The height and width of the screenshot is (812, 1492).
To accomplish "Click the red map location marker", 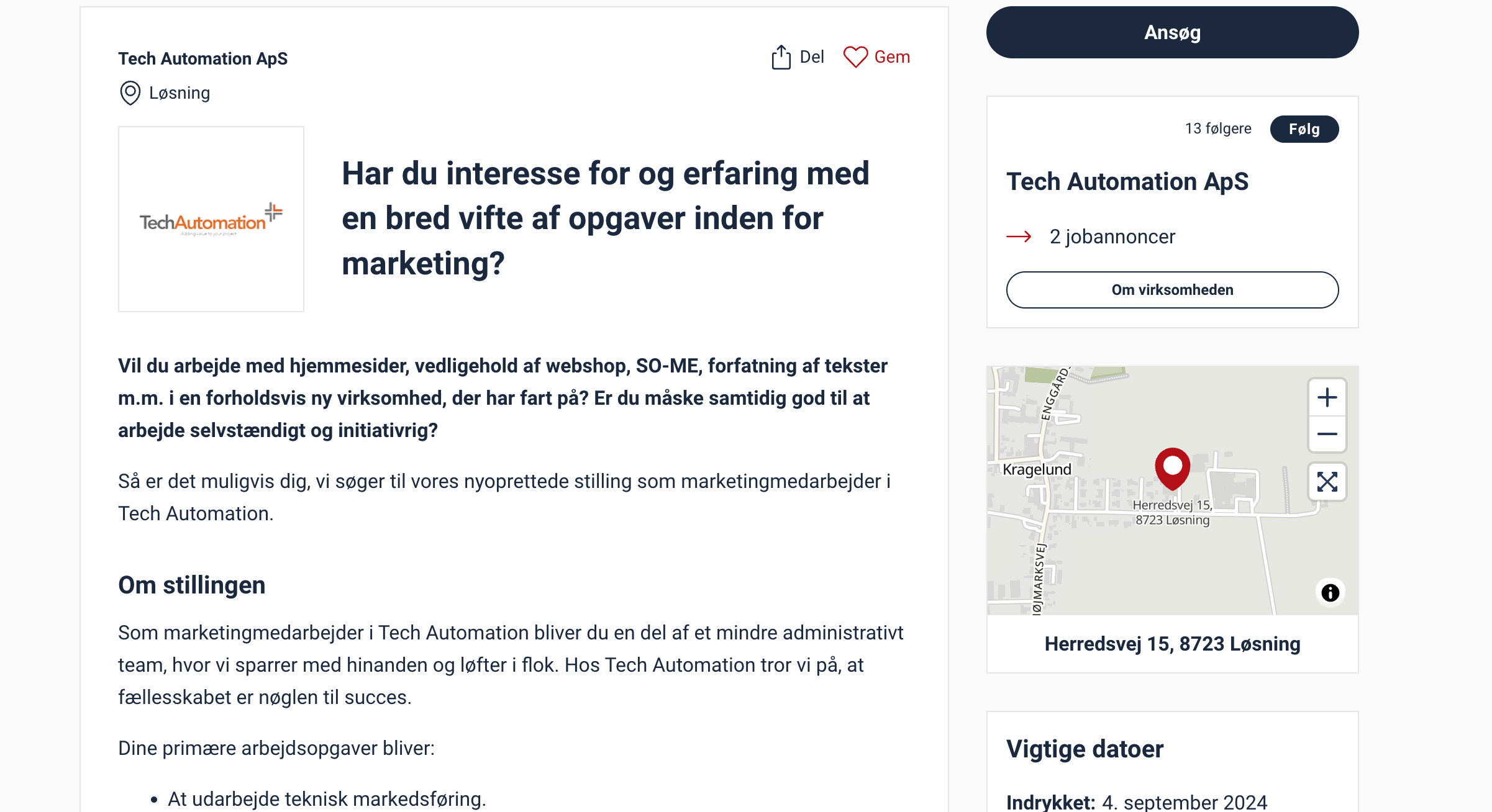I will [x=1172, y=468].
